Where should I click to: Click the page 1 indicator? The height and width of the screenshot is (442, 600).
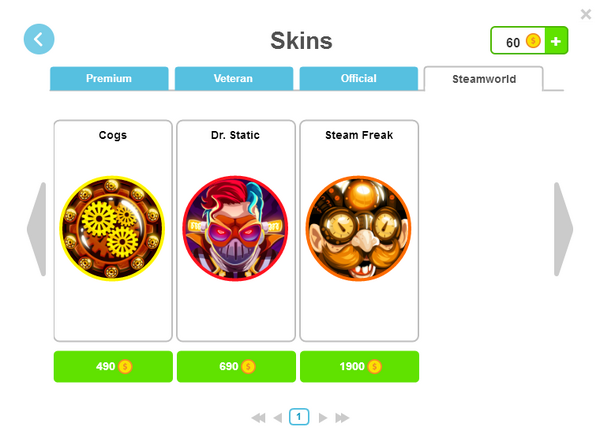pos(299,417)
